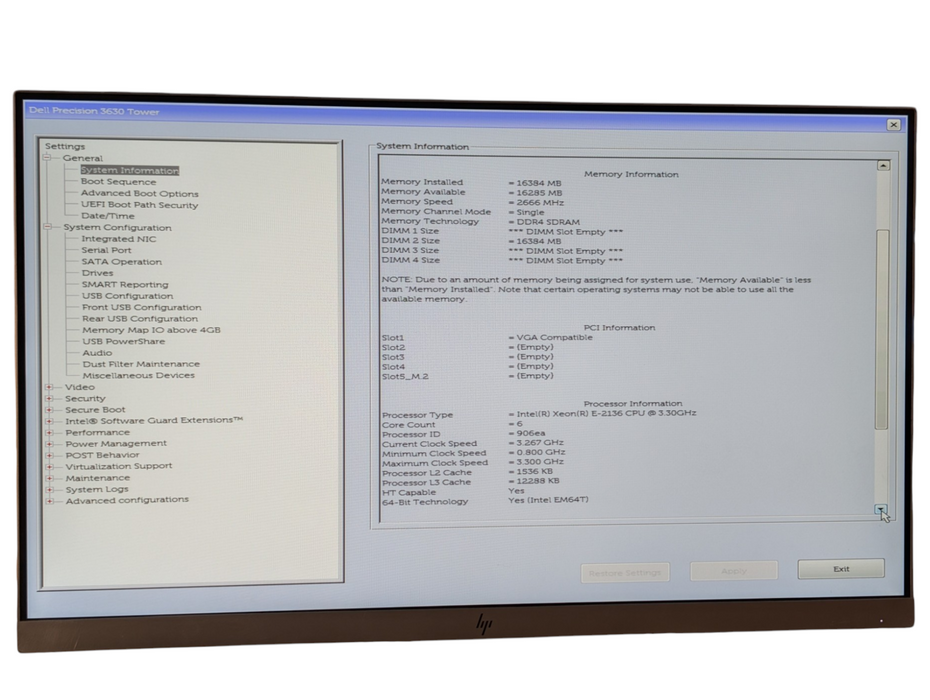Expand the Virtualization Support tree node
The height and width of the screenshot is (700, 930).
pyautogui.click(x=50, y=466)
